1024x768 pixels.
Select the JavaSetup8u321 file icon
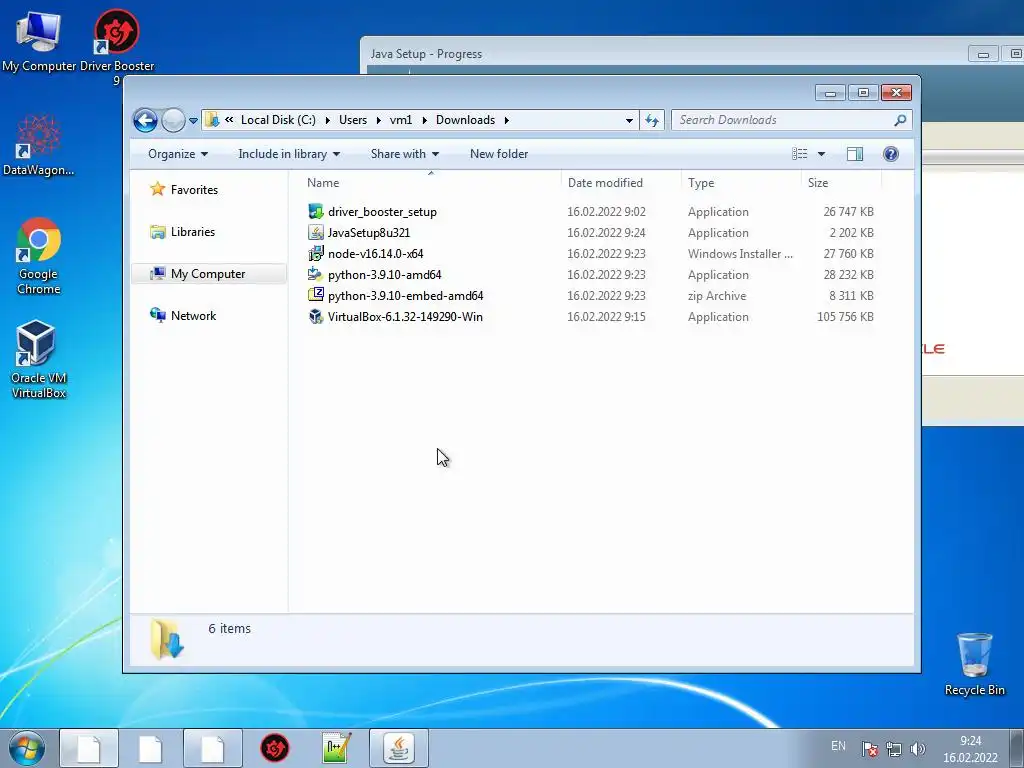(316, 232)
